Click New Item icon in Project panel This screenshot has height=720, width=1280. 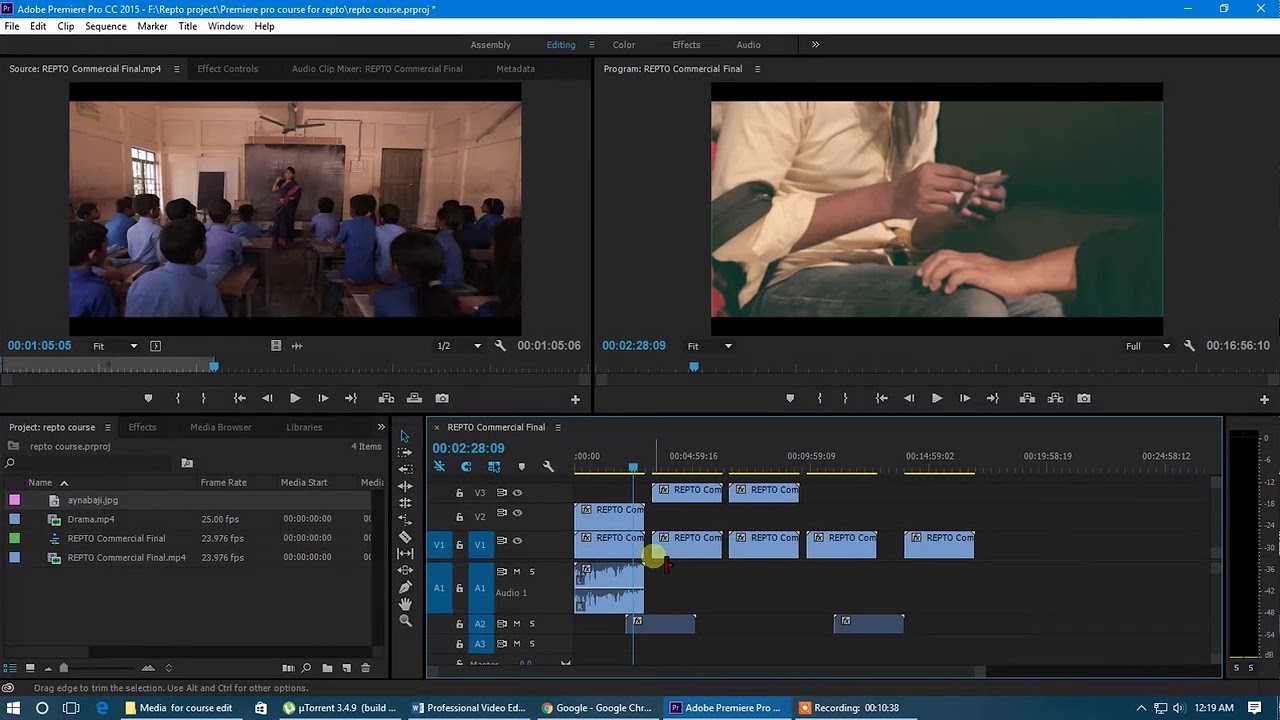pos(346,668)
